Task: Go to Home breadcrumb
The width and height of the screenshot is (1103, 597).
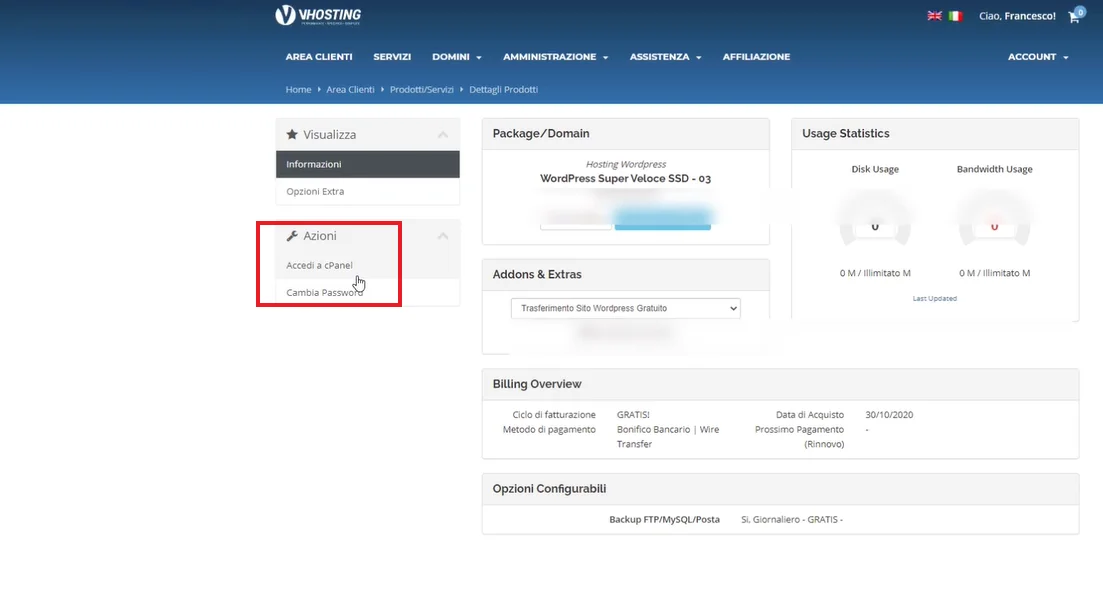Action: 298,89
